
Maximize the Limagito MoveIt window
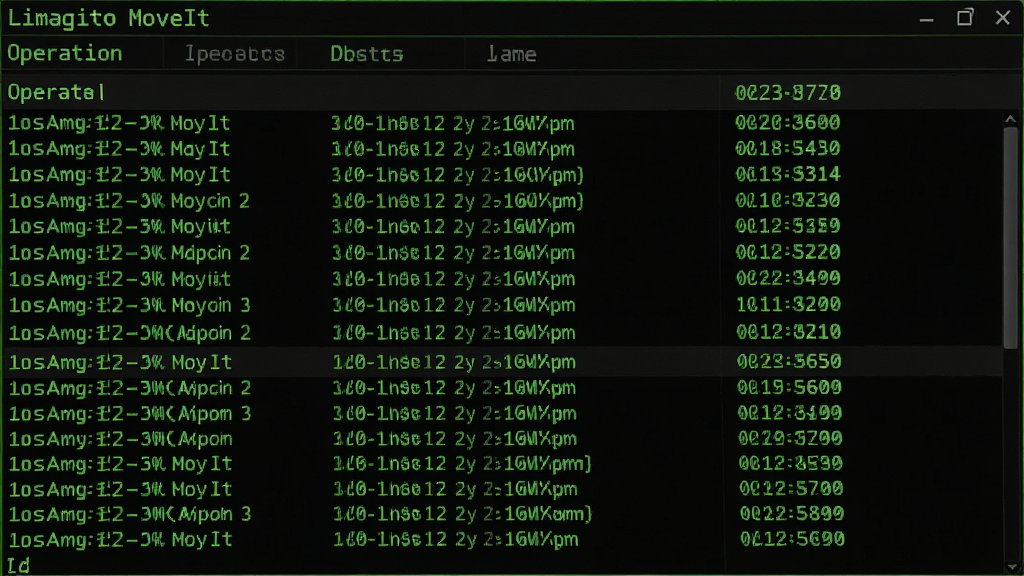(965, 18)
